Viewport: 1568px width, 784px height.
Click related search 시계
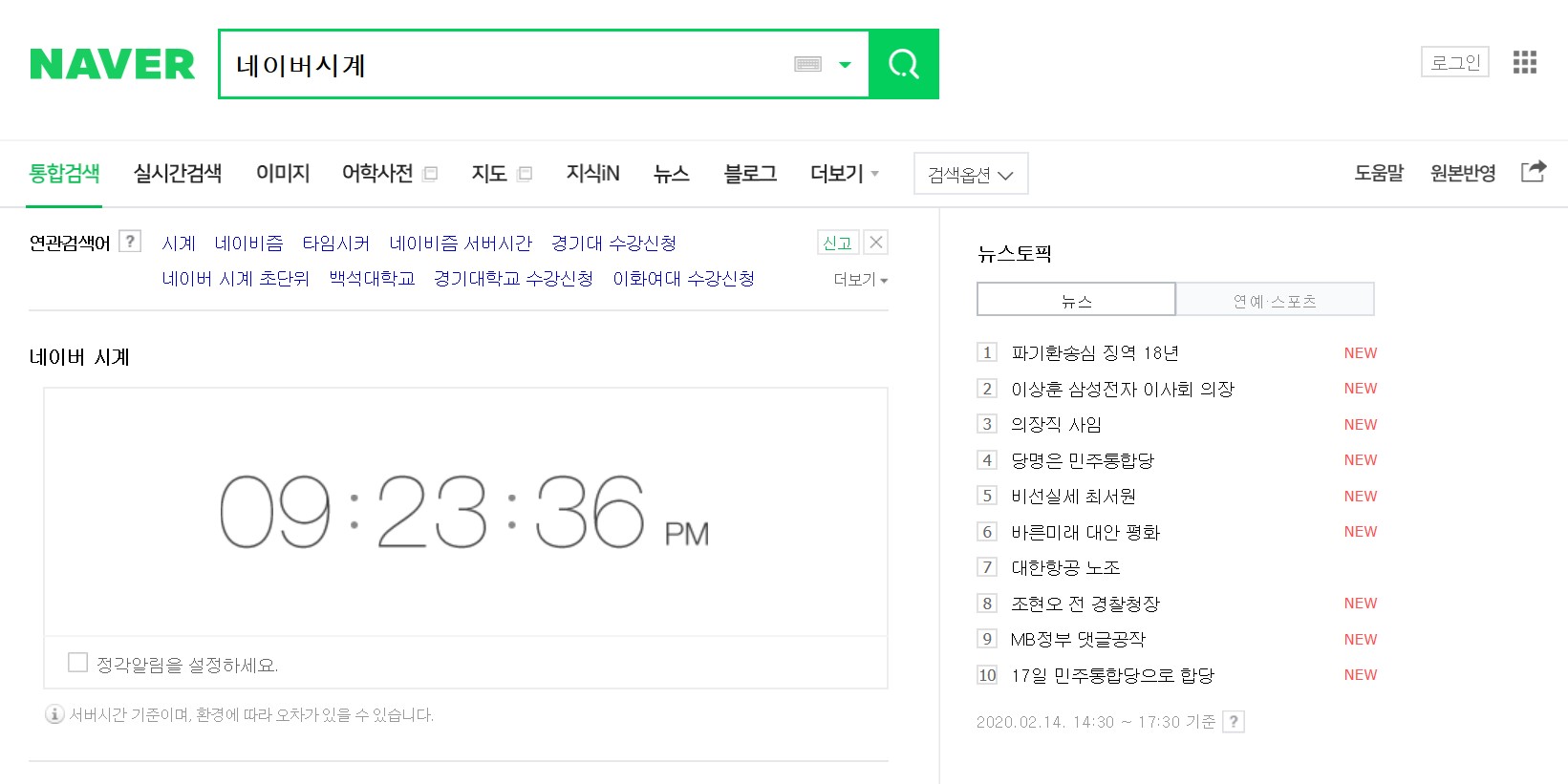pos(179,244)
